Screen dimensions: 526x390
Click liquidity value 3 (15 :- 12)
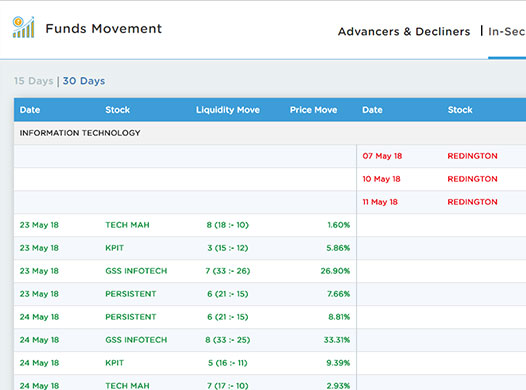(x=228, y=248)
